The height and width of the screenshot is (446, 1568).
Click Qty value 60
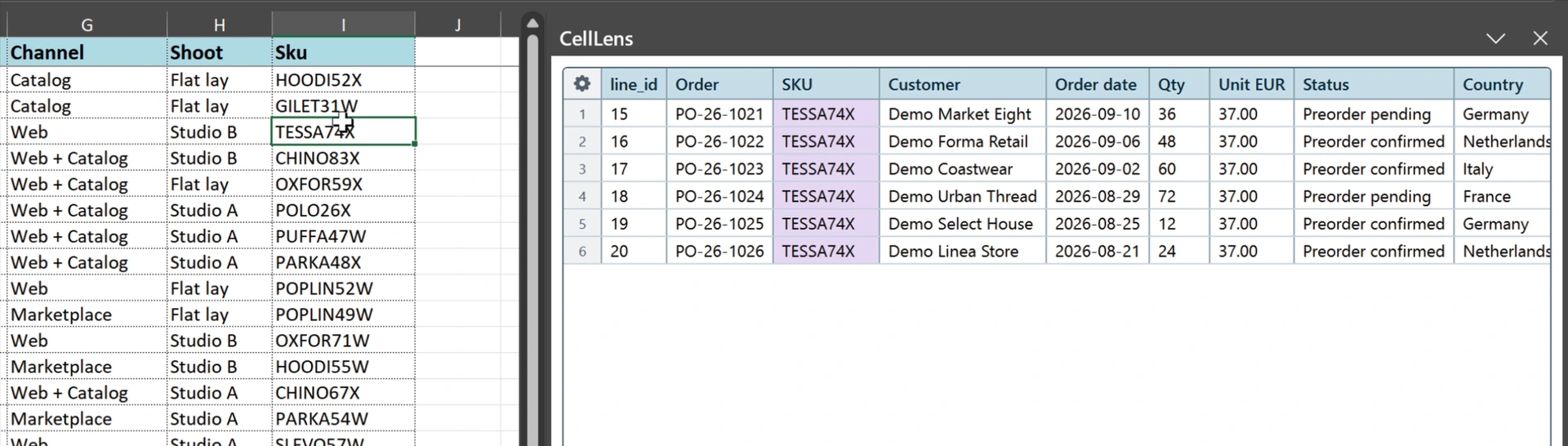1178,169
